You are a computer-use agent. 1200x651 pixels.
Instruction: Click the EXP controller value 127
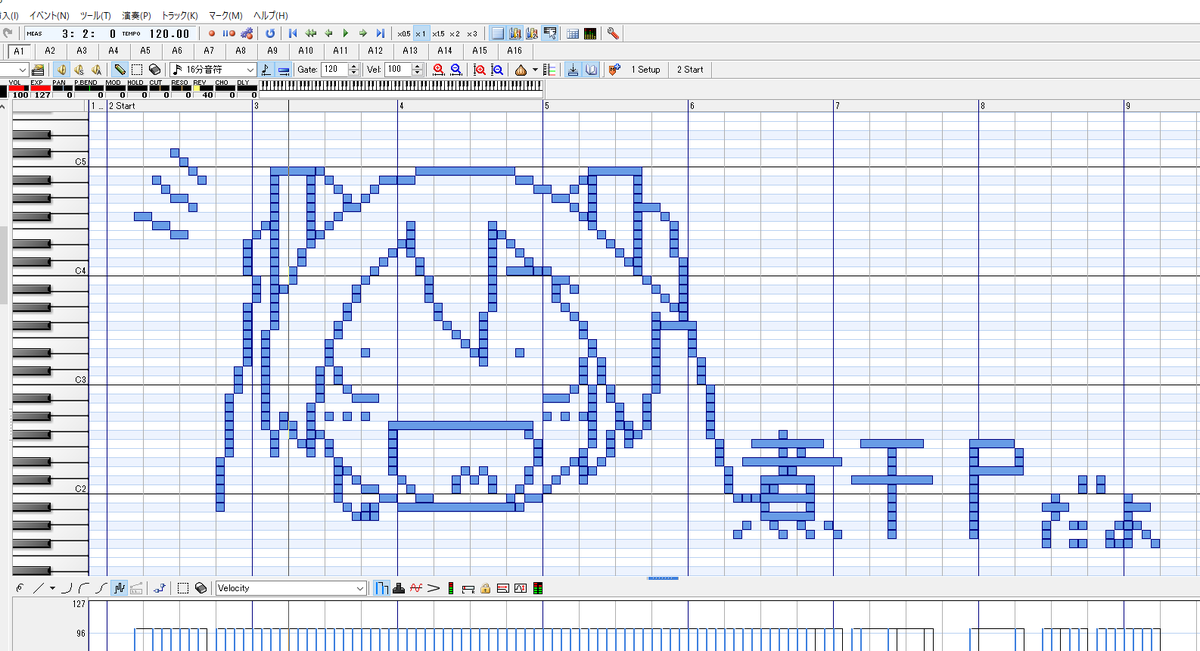[x=42, y=95]
